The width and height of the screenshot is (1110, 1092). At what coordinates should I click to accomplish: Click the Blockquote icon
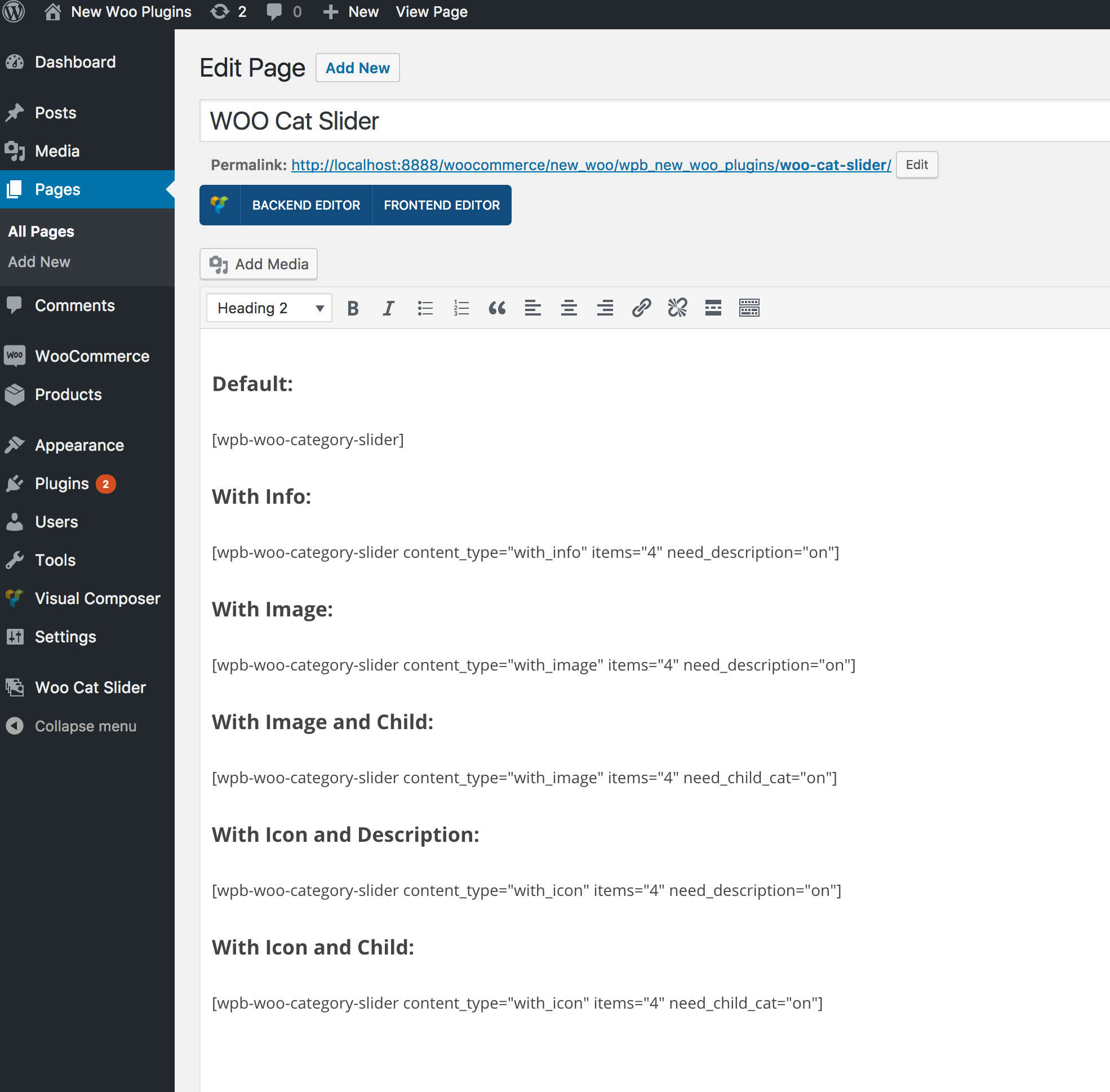coord(496,308)
